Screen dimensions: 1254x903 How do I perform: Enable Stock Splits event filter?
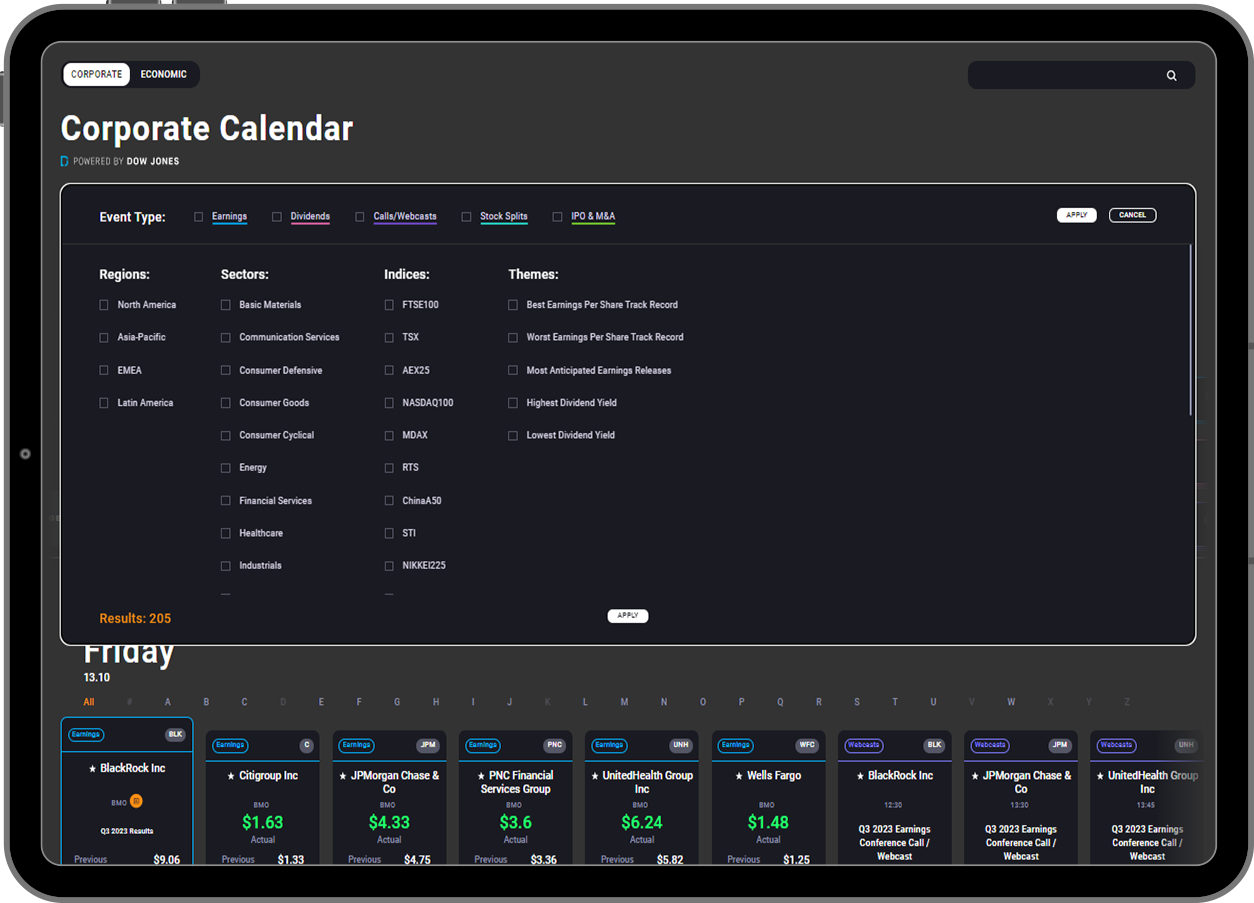(x=466, y=216)
